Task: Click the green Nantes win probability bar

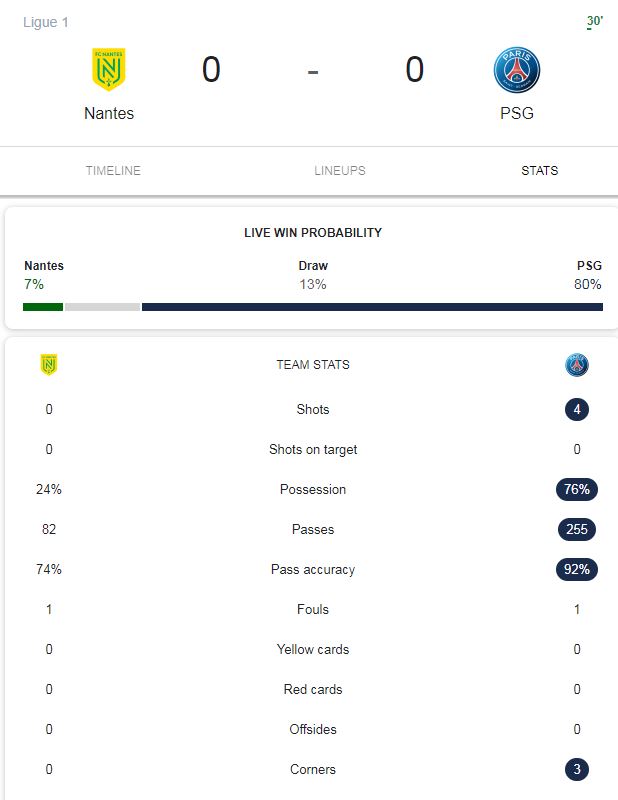Action: (43, 307)
